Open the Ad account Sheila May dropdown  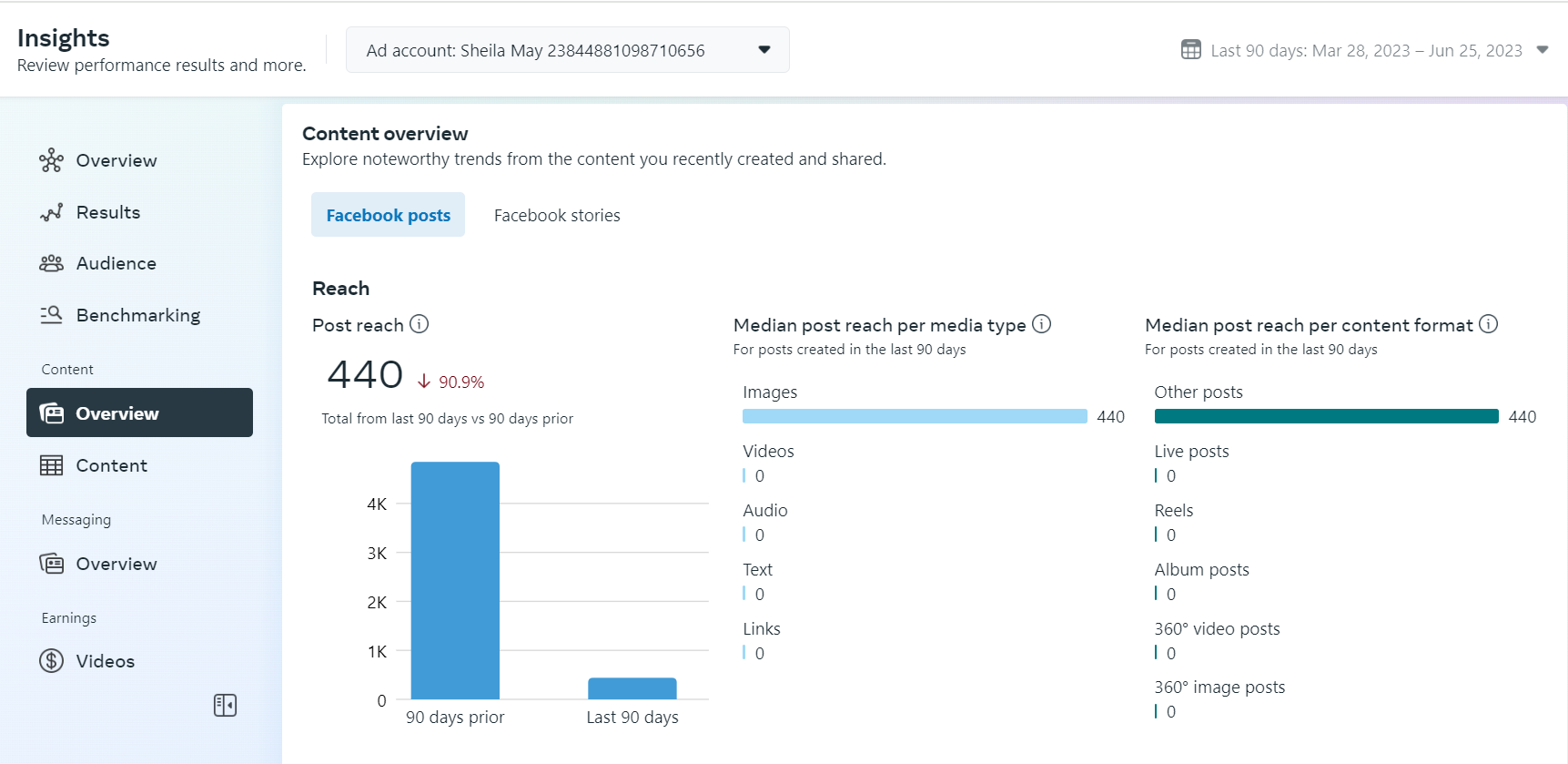567,50
